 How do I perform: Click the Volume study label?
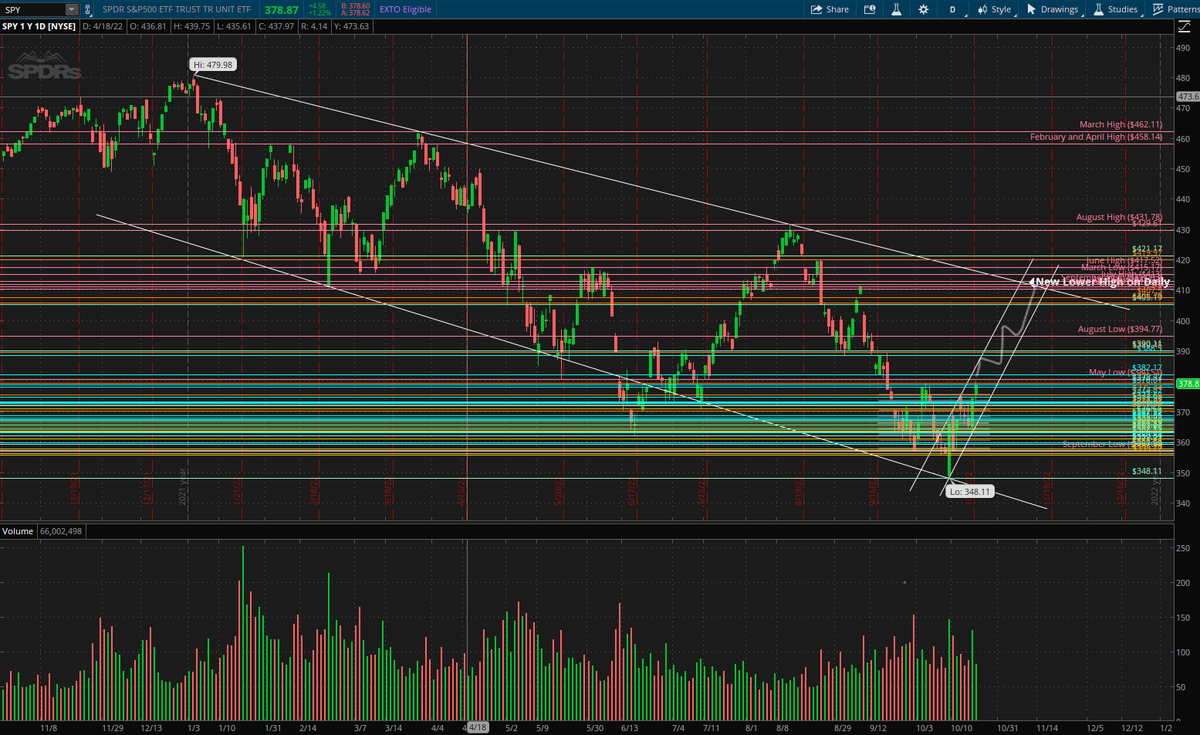[x=17, y=530]
